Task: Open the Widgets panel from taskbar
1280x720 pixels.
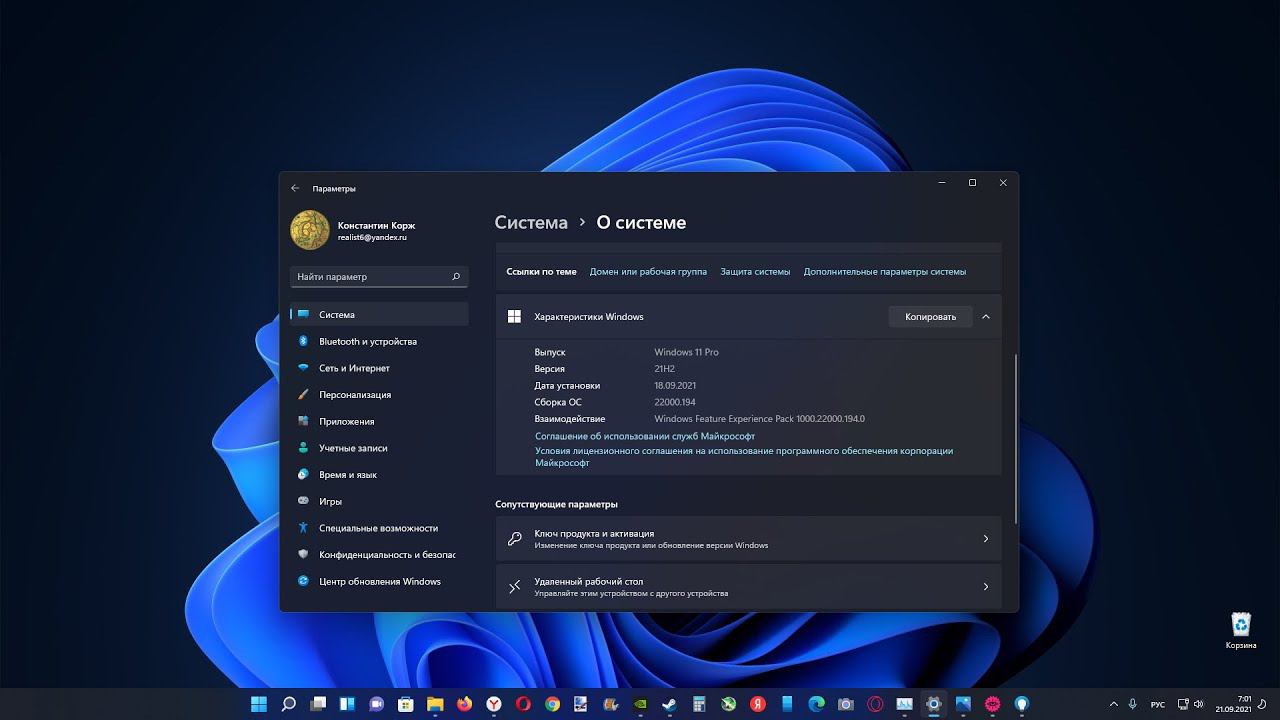Action: click(x=347, y=704)
